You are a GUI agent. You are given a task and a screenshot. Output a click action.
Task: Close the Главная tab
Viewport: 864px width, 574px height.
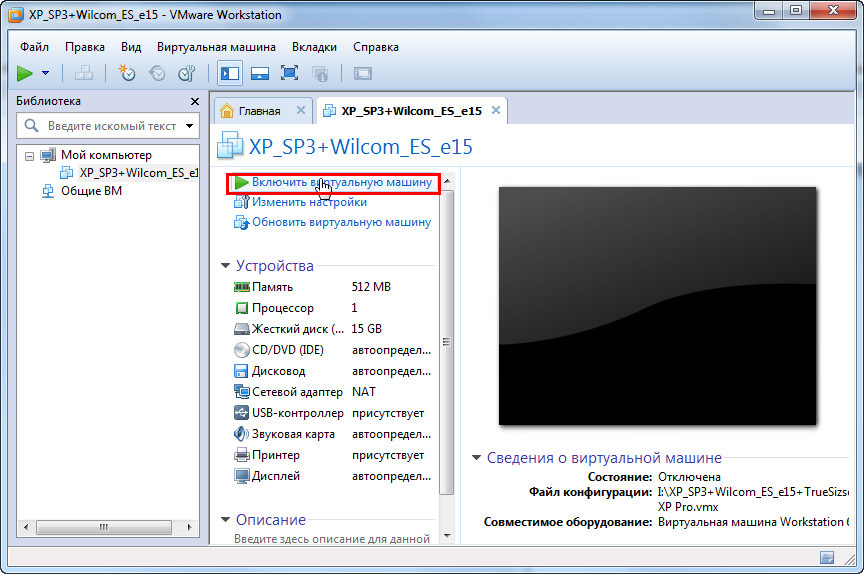pos(301,110)
